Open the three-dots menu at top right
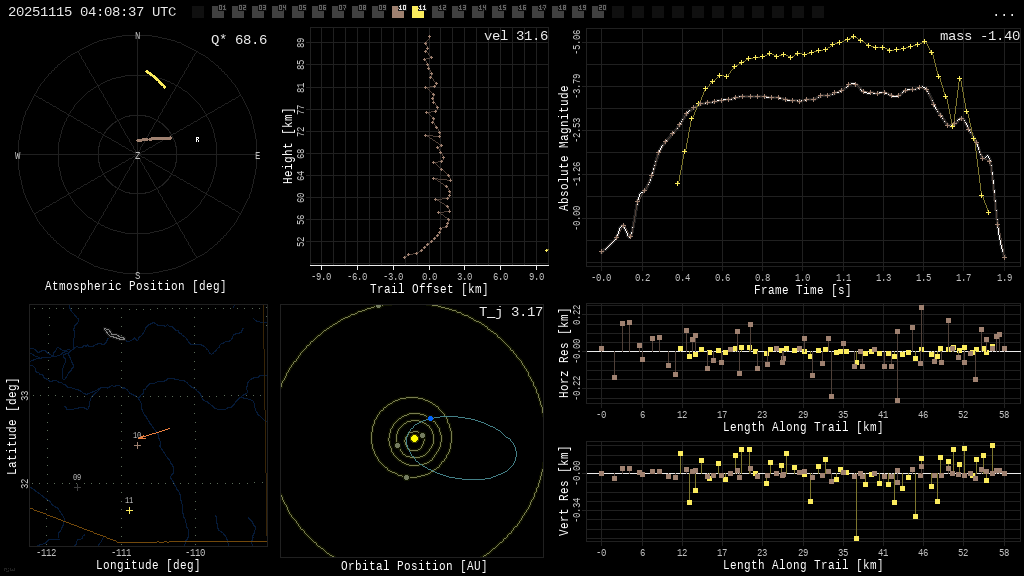 (1003, 13)
